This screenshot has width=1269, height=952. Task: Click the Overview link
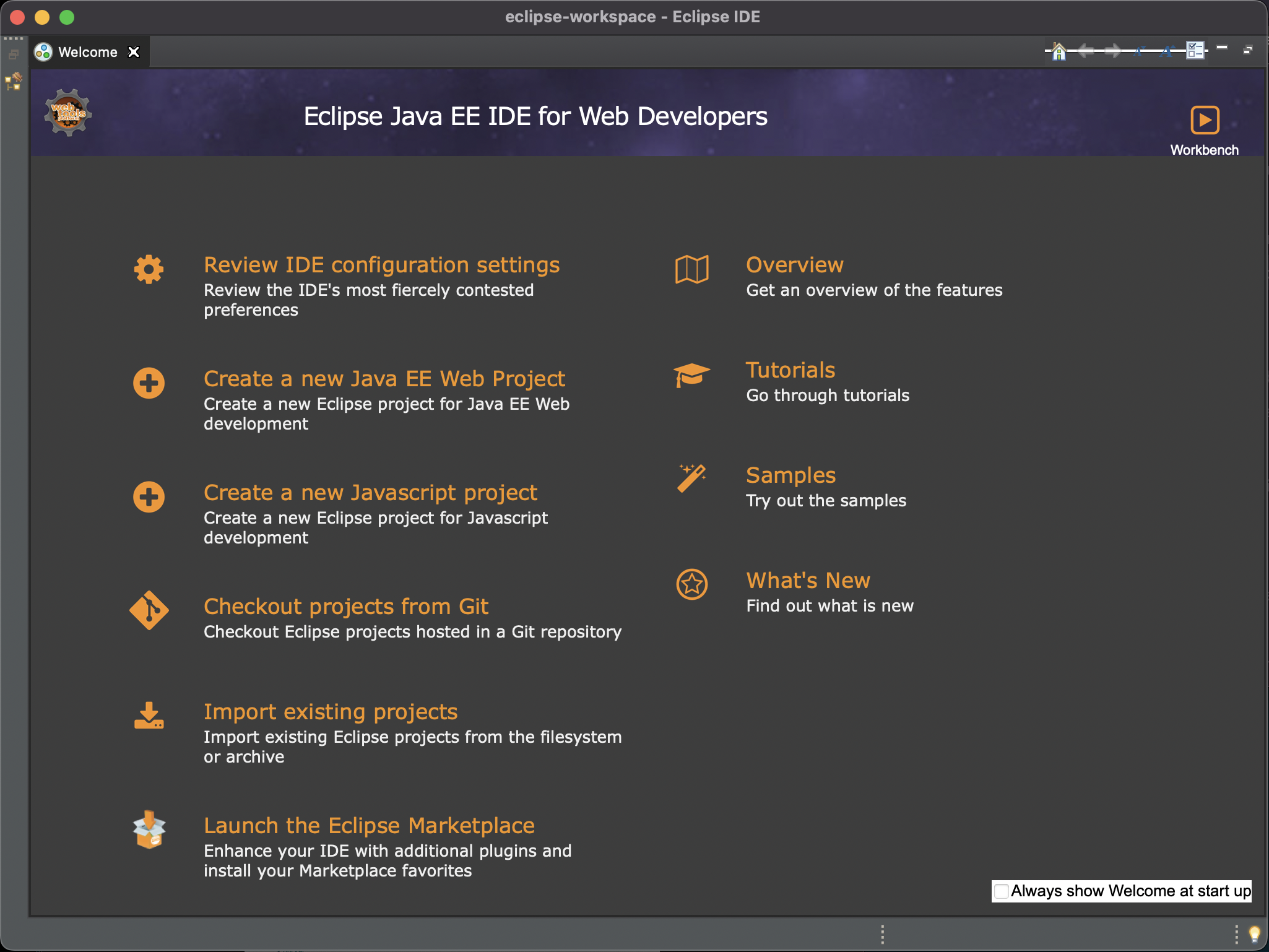coord(794,265)
